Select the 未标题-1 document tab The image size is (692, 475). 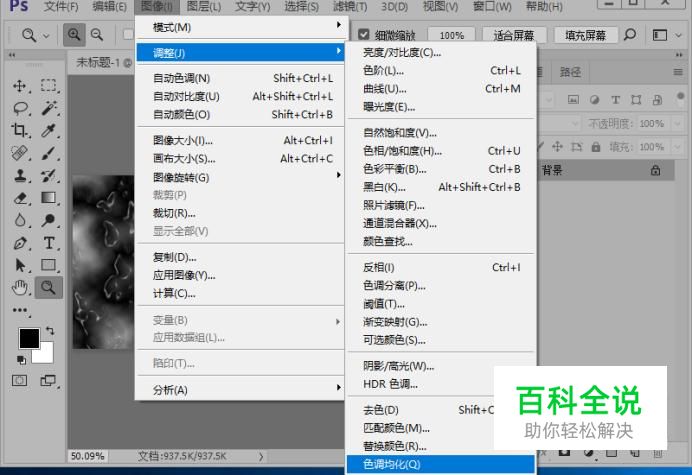[104, 63]
